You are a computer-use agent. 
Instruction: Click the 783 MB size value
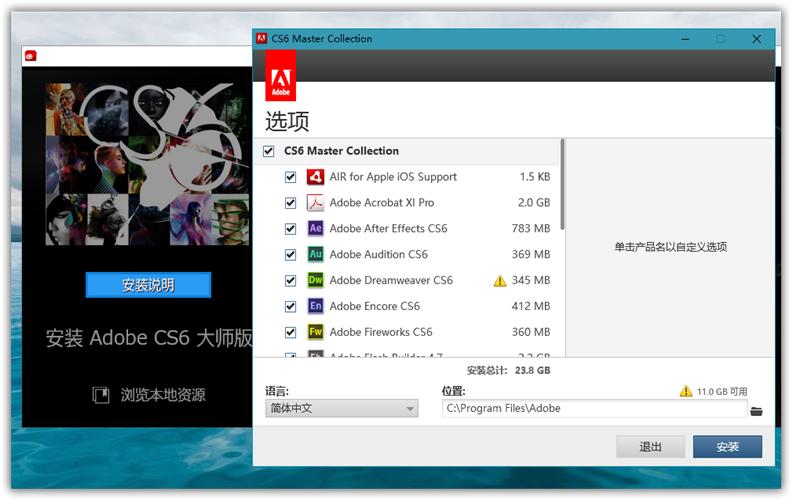(531, 228)
